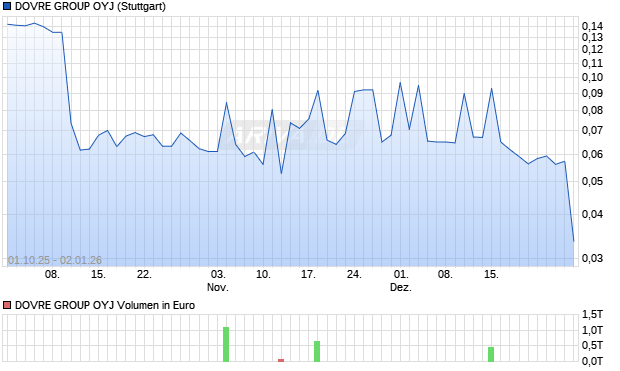Viewport: 620px width, 371px height.
Task: Click the red Volumen legend square
Action: [7, 305]
